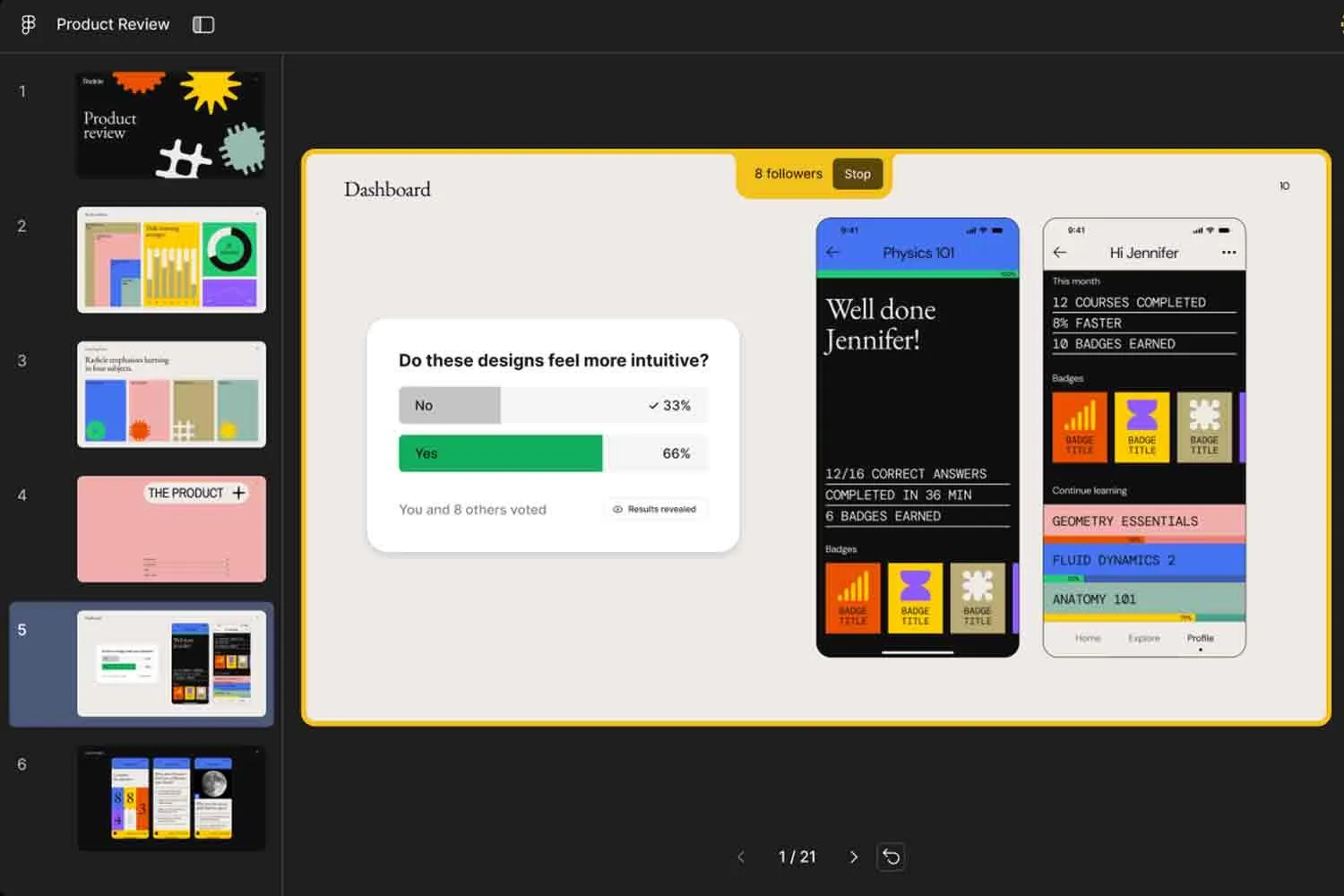Open the Fluid Dynamics 2 course row
Viewport: 1344px width, 896px height.
[1144, 562]
